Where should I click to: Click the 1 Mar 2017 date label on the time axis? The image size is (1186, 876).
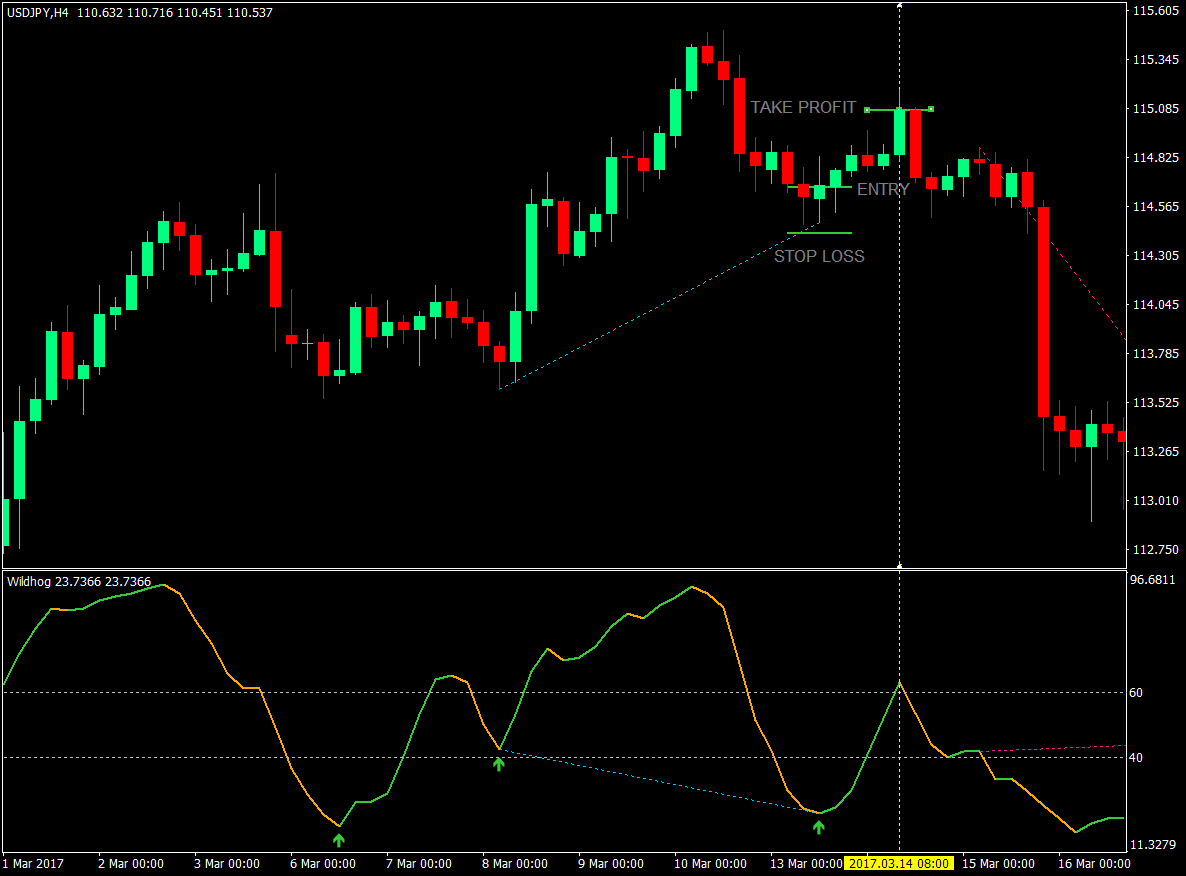[33, 862]
